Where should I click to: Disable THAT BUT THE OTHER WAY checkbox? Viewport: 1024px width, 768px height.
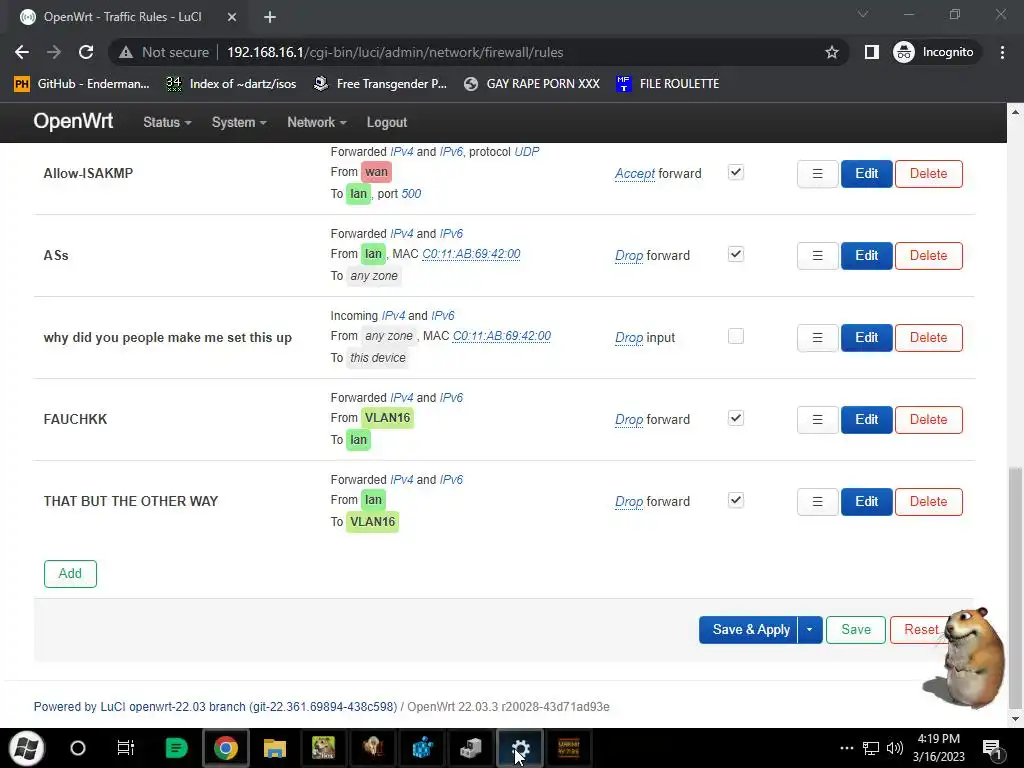point(735,500)
